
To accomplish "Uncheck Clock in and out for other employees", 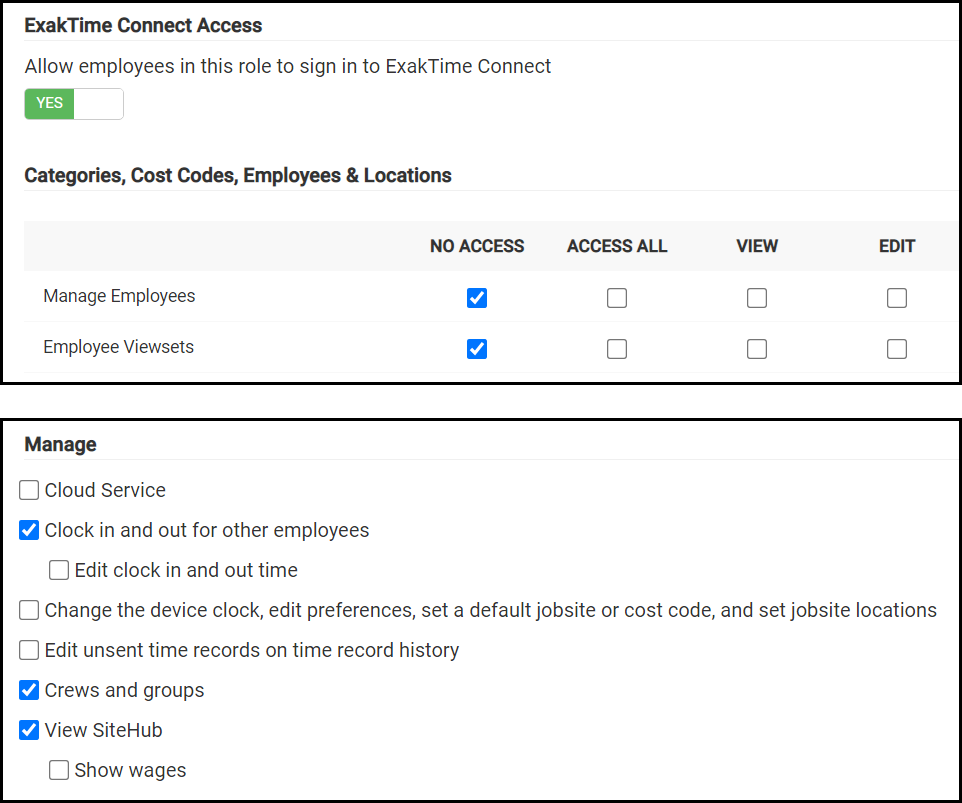I will pos(29,530).
